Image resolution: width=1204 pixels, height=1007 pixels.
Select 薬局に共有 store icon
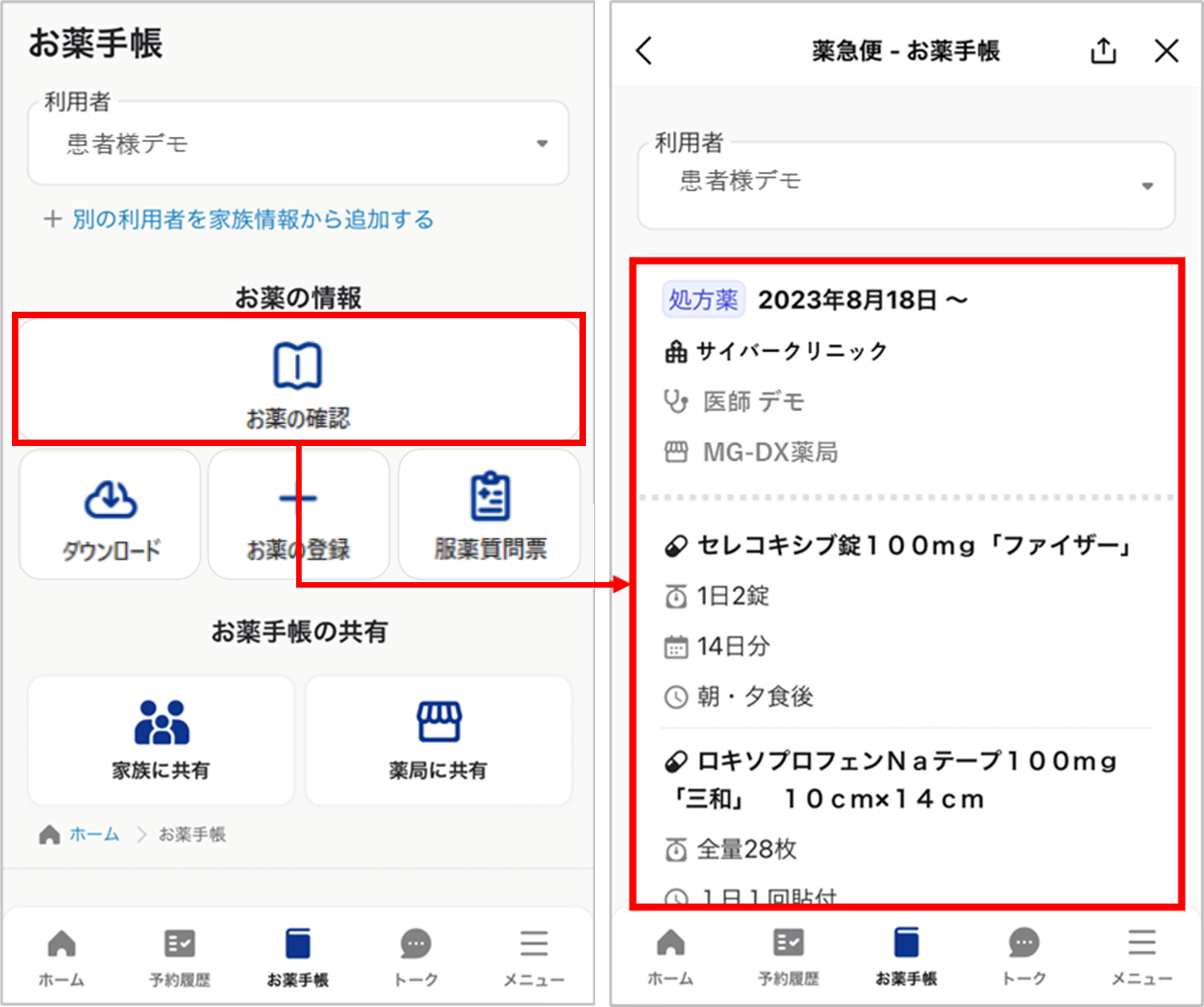438,722
